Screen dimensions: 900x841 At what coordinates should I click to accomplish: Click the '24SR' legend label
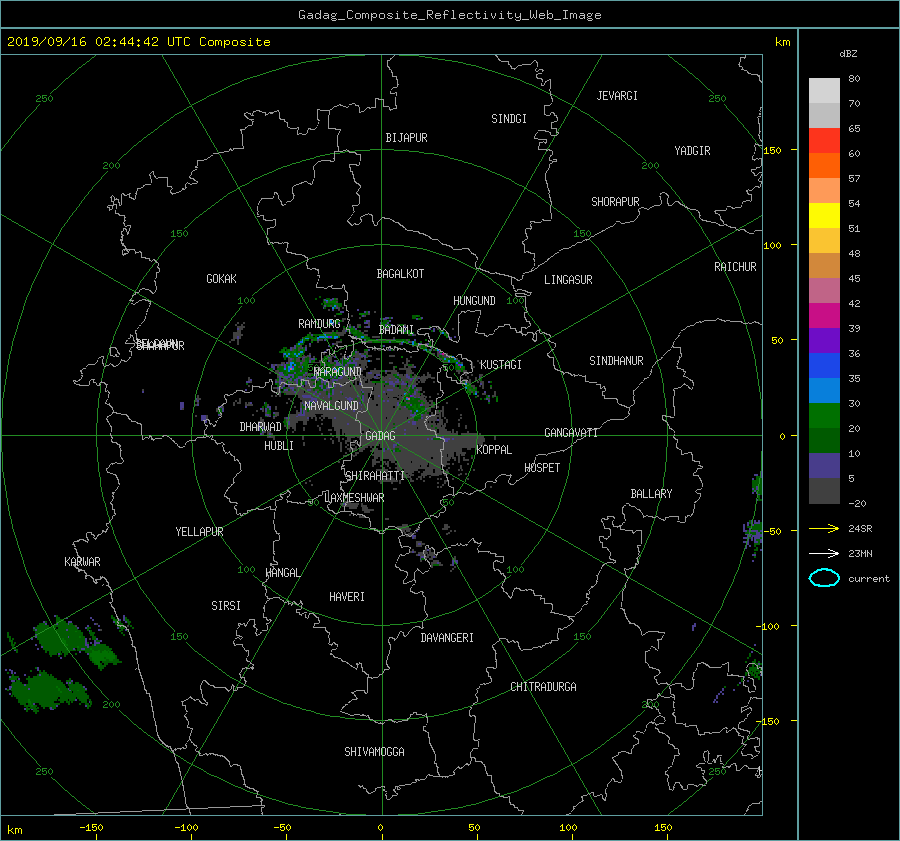860,528
